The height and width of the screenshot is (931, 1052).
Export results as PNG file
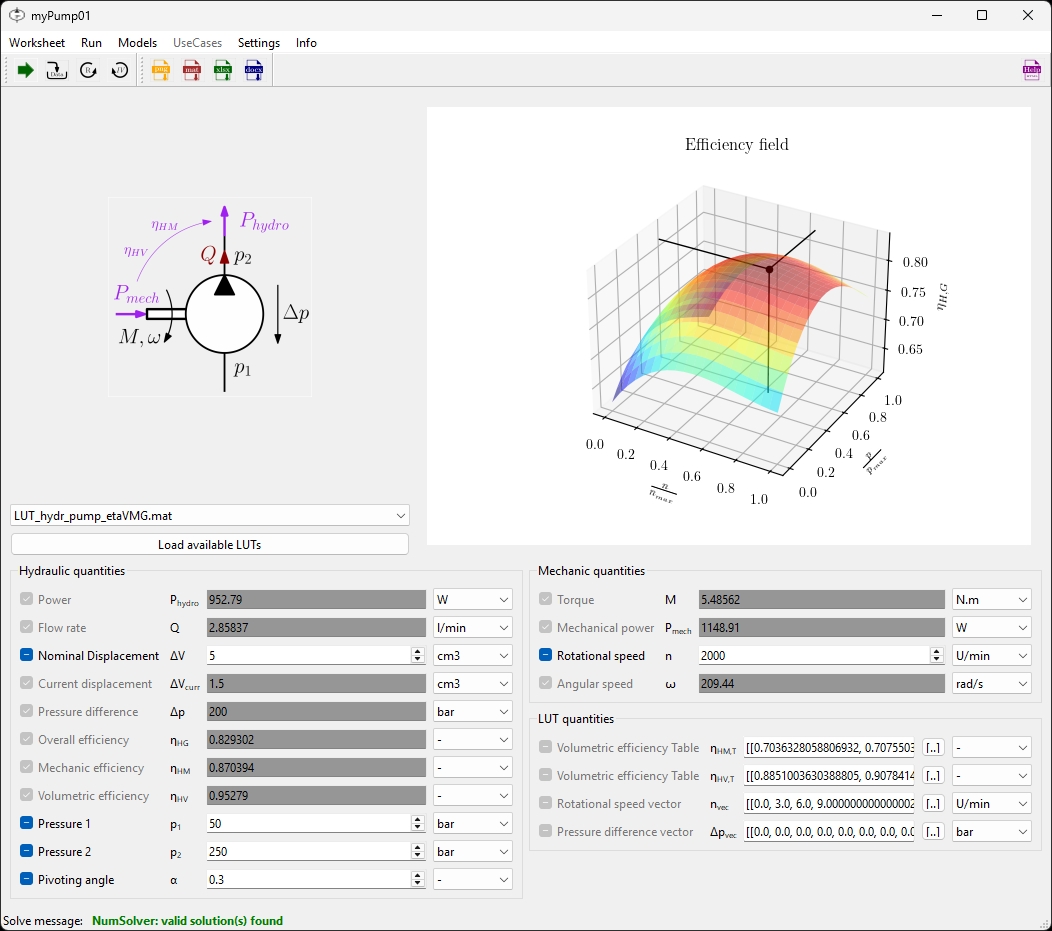pos(160,70)
